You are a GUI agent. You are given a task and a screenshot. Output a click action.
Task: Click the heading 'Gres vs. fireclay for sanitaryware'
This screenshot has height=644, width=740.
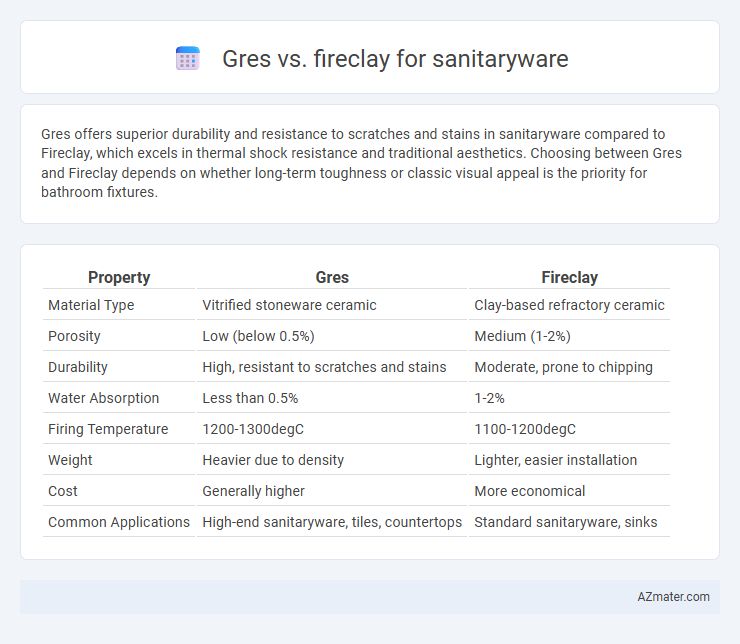(395, 59)
